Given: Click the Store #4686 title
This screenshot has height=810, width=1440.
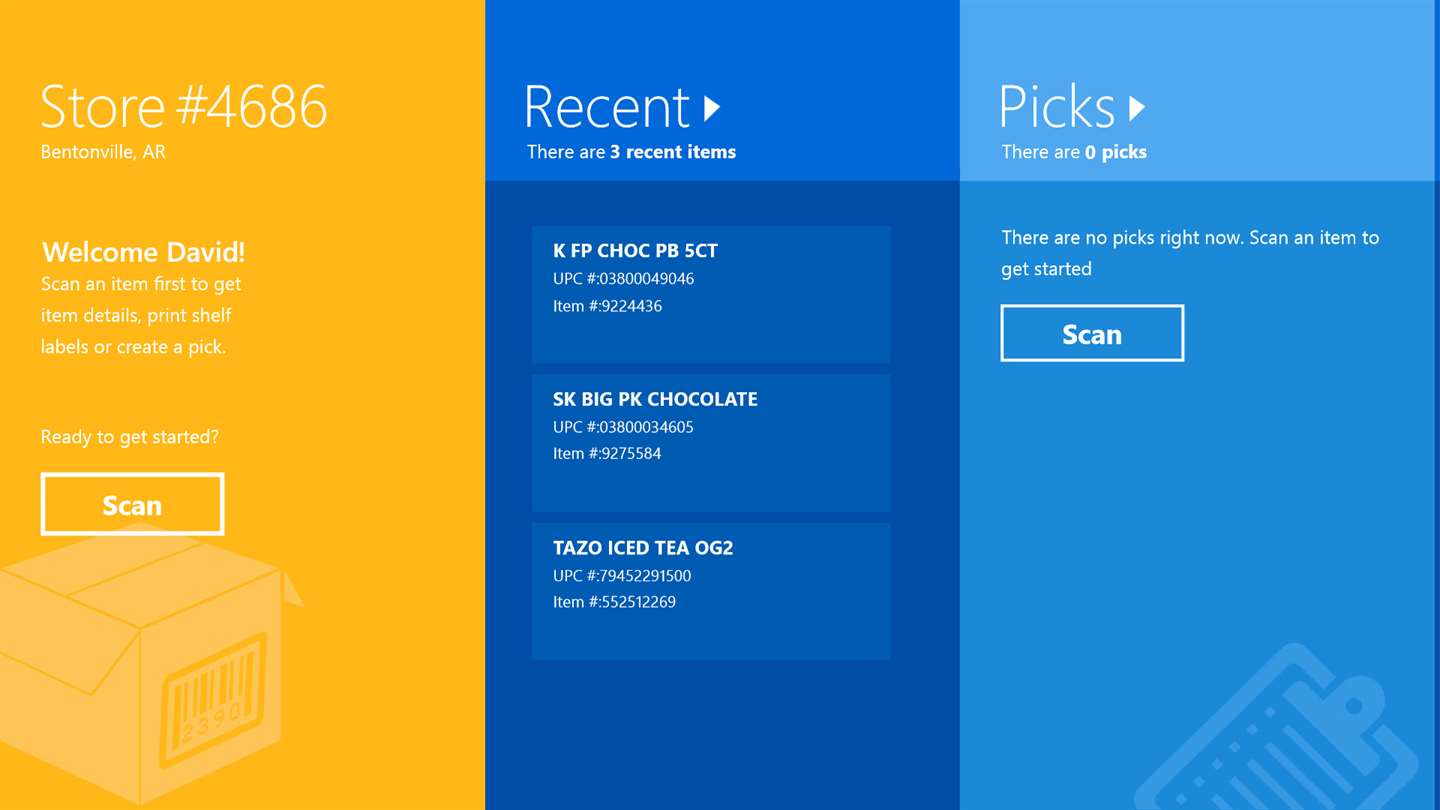Looking at the screenshot, I should tap(184, 106).
